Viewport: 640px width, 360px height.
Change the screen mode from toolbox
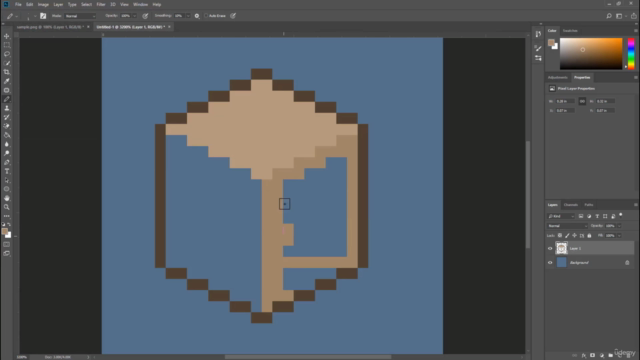7,253
